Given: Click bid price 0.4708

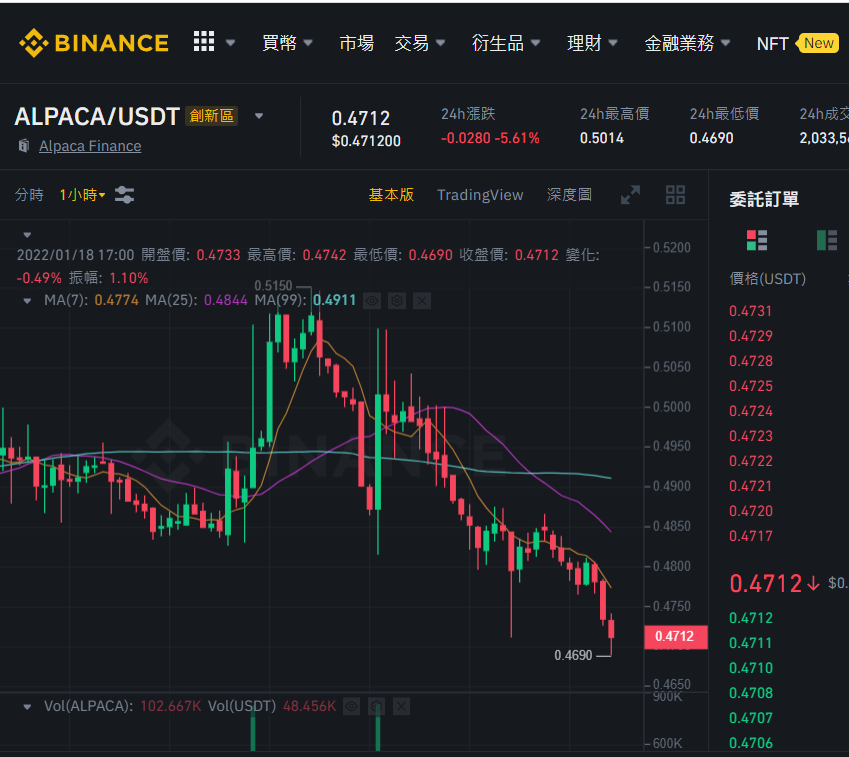Looking at the screenshot, I should [x=750, y=693].
